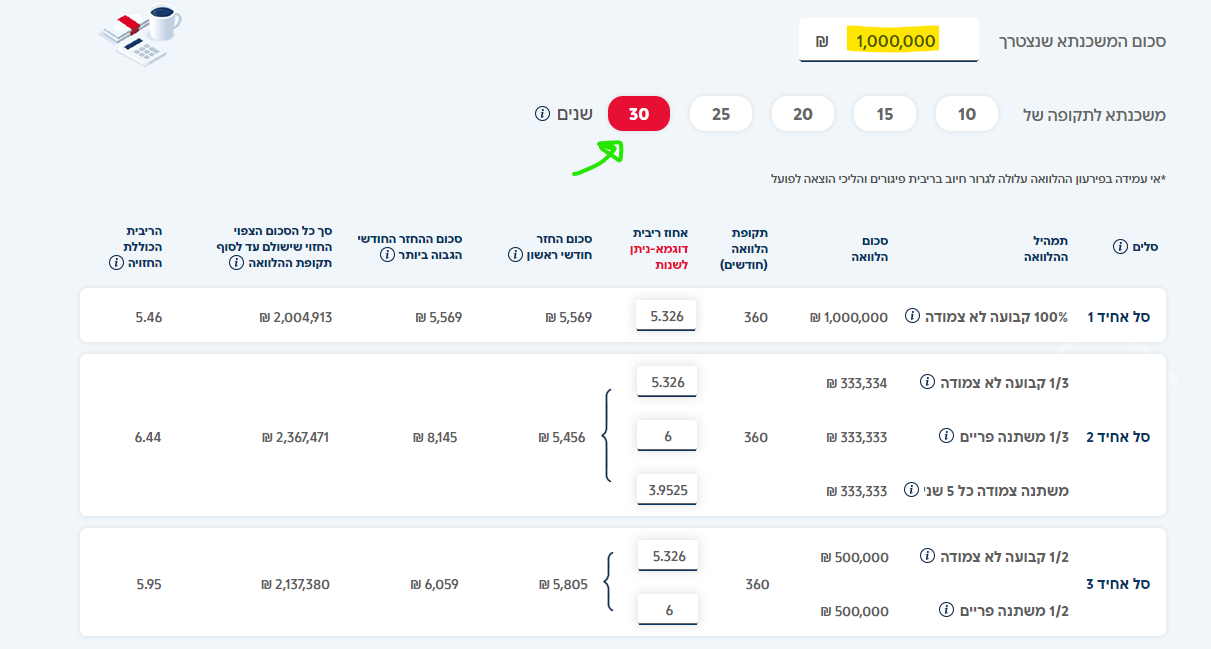This screenshot has height=649, width=1211.
Task: Click info icon beside סלים column header
Action: click(x=1120, y=247)
